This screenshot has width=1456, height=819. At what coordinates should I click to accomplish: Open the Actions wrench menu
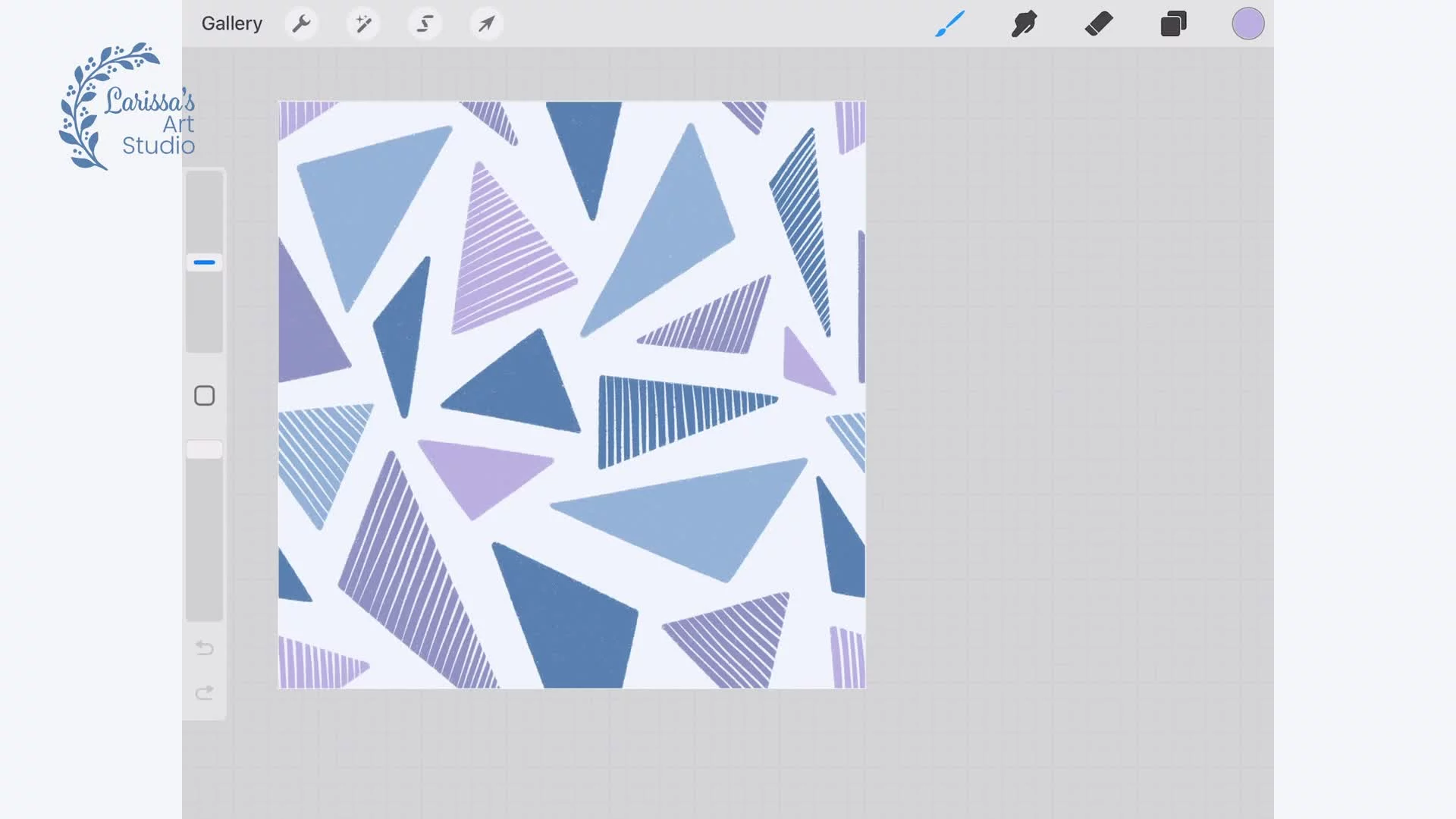[x=301, y=24]
